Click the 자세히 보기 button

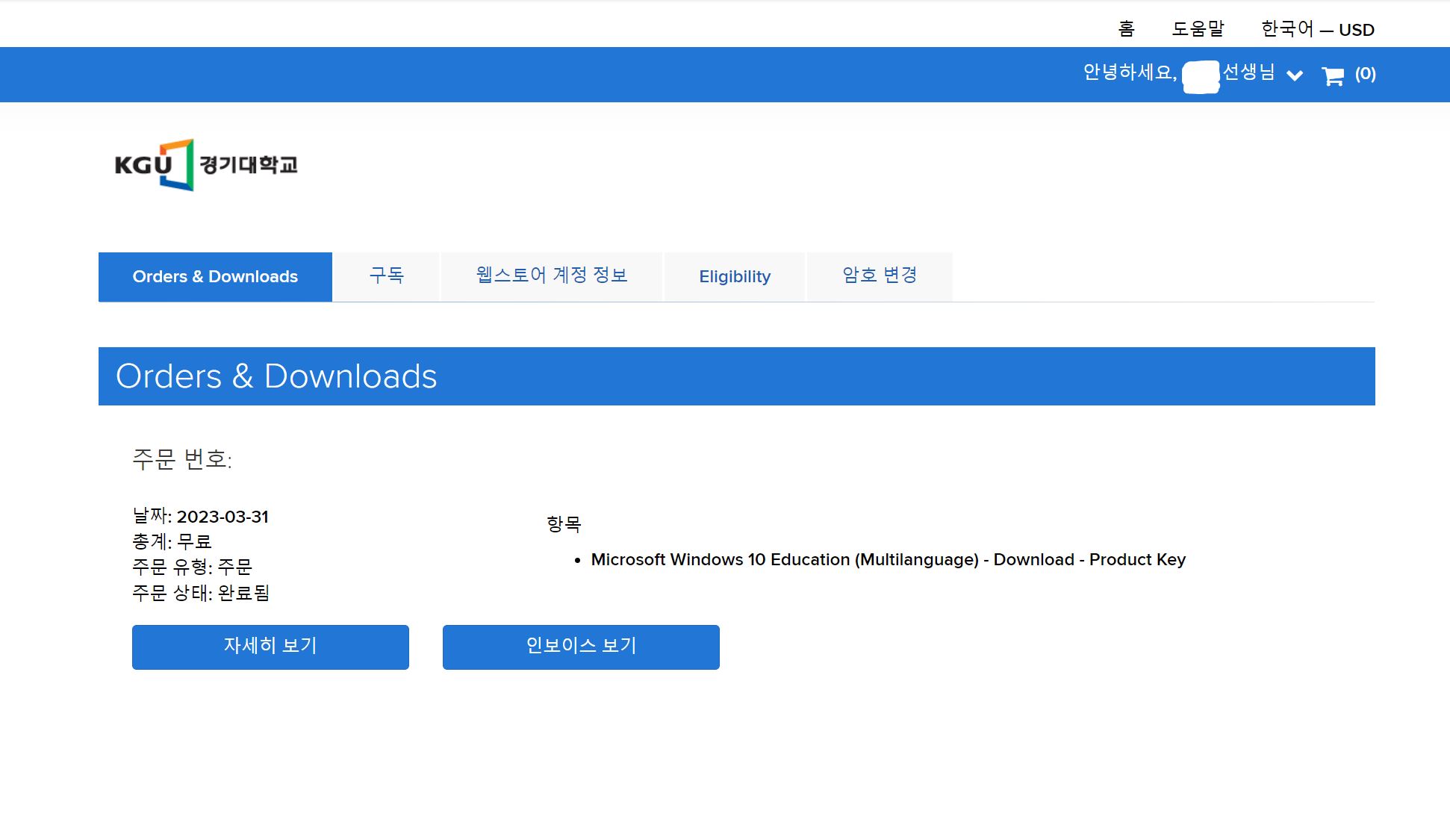pos(270,647)
